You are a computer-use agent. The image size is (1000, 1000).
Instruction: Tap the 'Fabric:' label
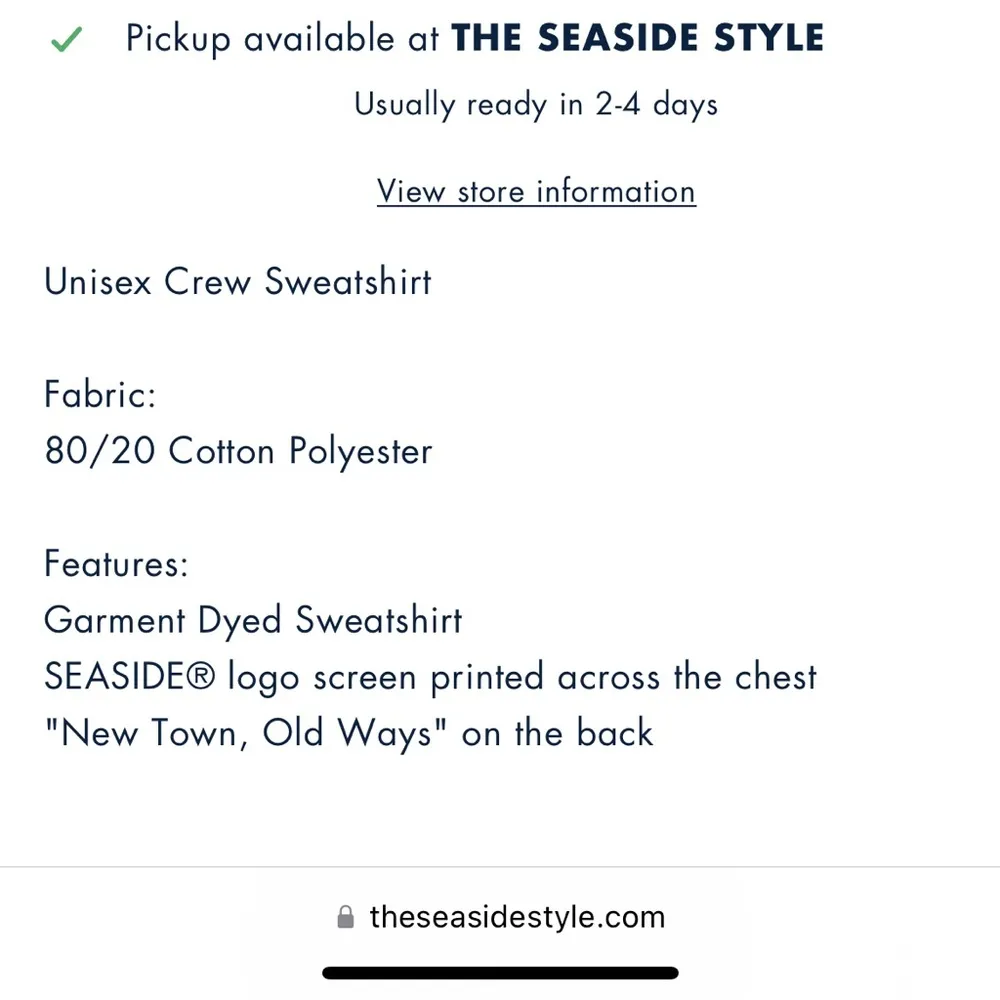pos(100,395)
